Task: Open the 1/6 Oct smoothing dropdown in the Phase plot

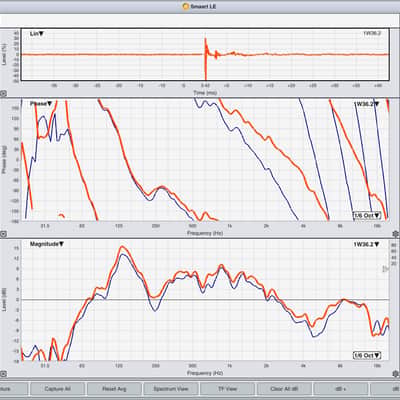Action: click(367, 215)
